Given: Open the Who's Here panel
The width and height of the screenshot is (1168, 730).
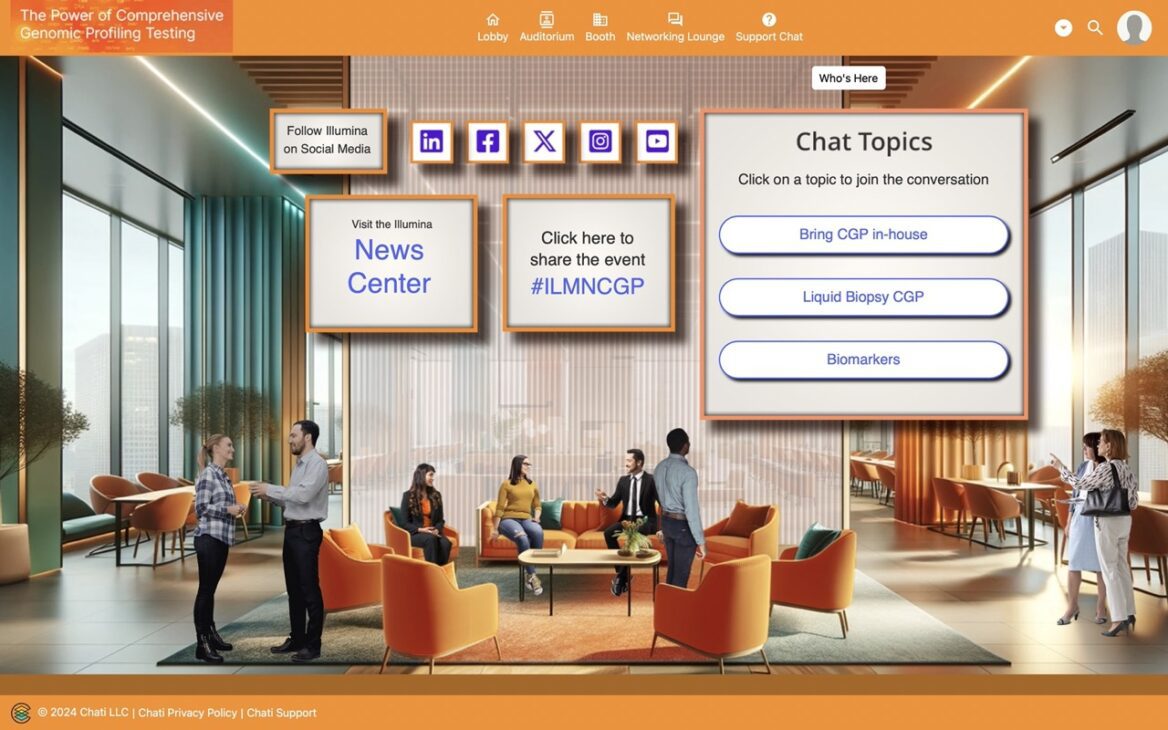Looking at the screenshot, I should click(848, 77).
